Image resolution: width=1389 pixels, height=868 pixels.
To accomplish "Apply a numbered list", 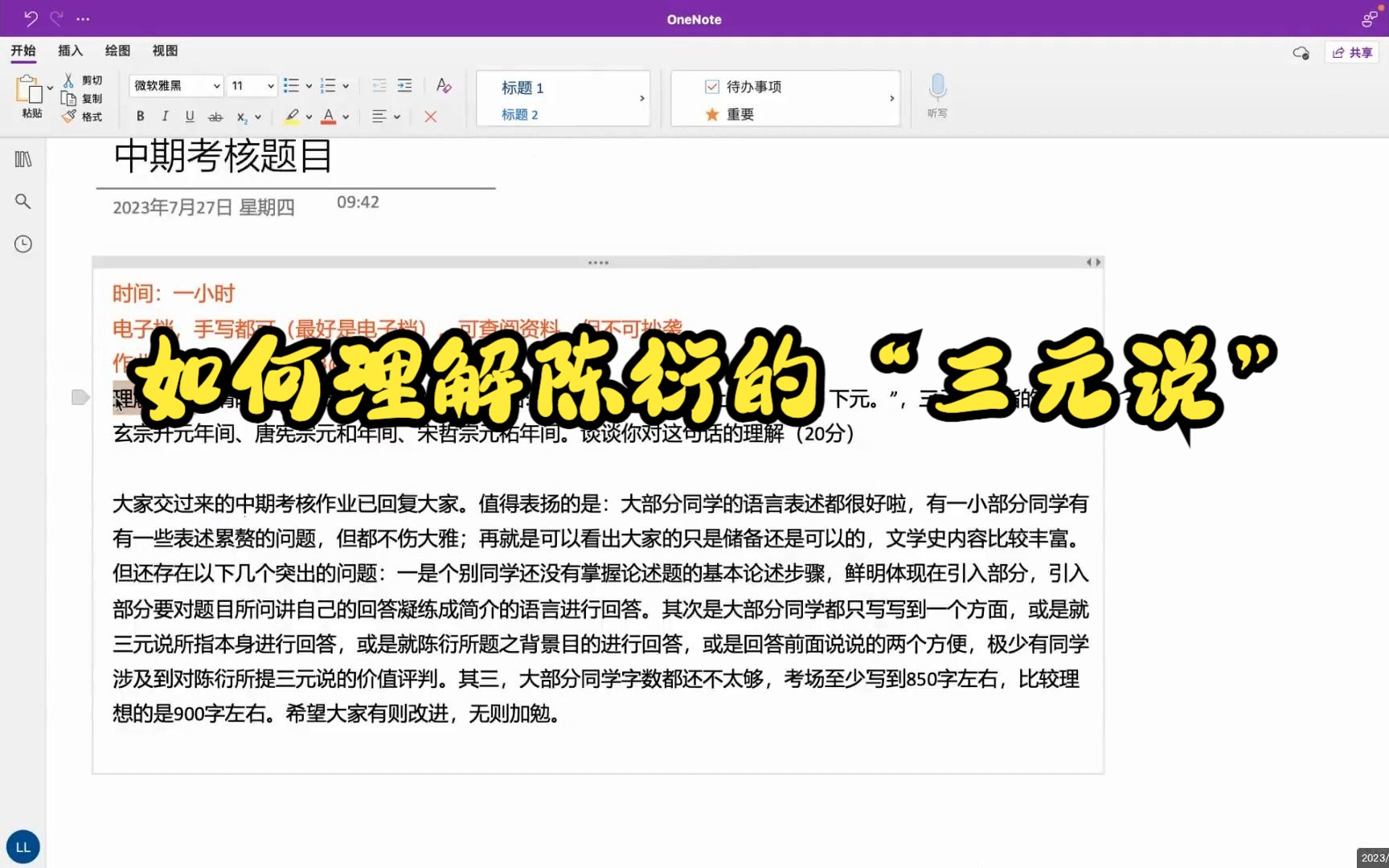I will pyautogui.click(x=327, y=85).
